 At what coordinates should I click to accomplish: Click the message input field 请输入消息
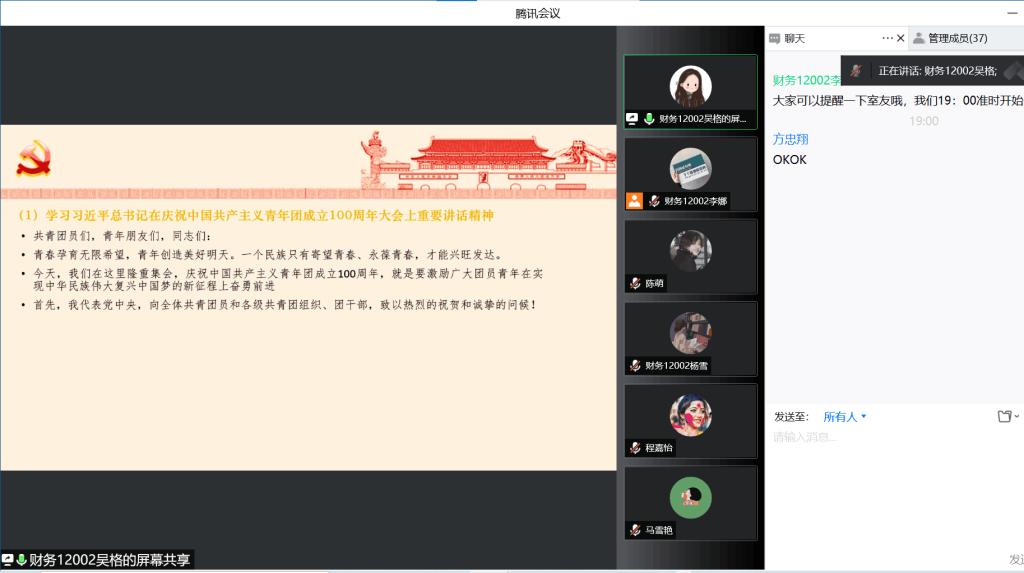[x=890, y=437]
